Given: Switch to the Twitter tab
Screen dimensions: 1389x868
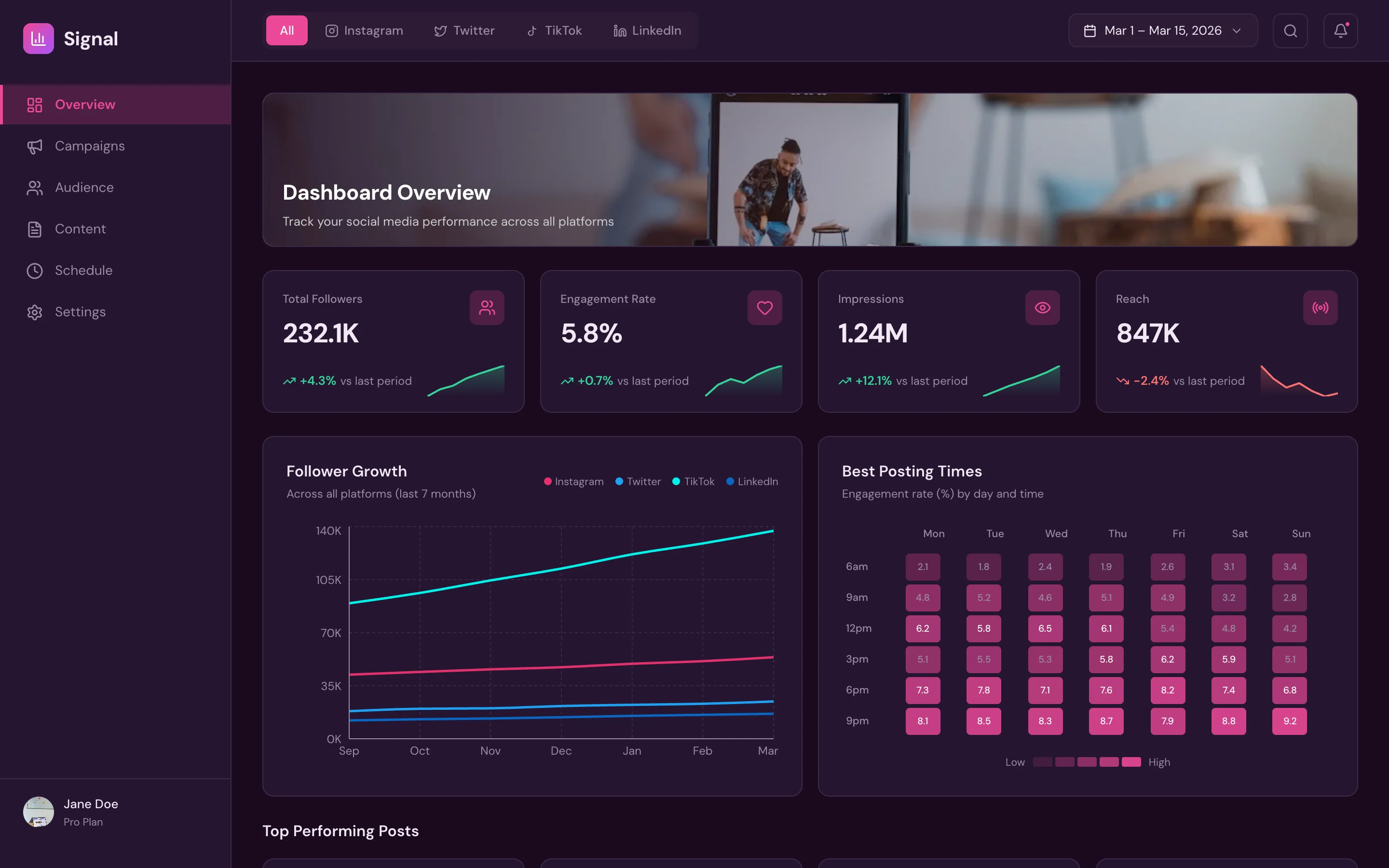Looking at the screenshot, I should click(x=464, y=30).
